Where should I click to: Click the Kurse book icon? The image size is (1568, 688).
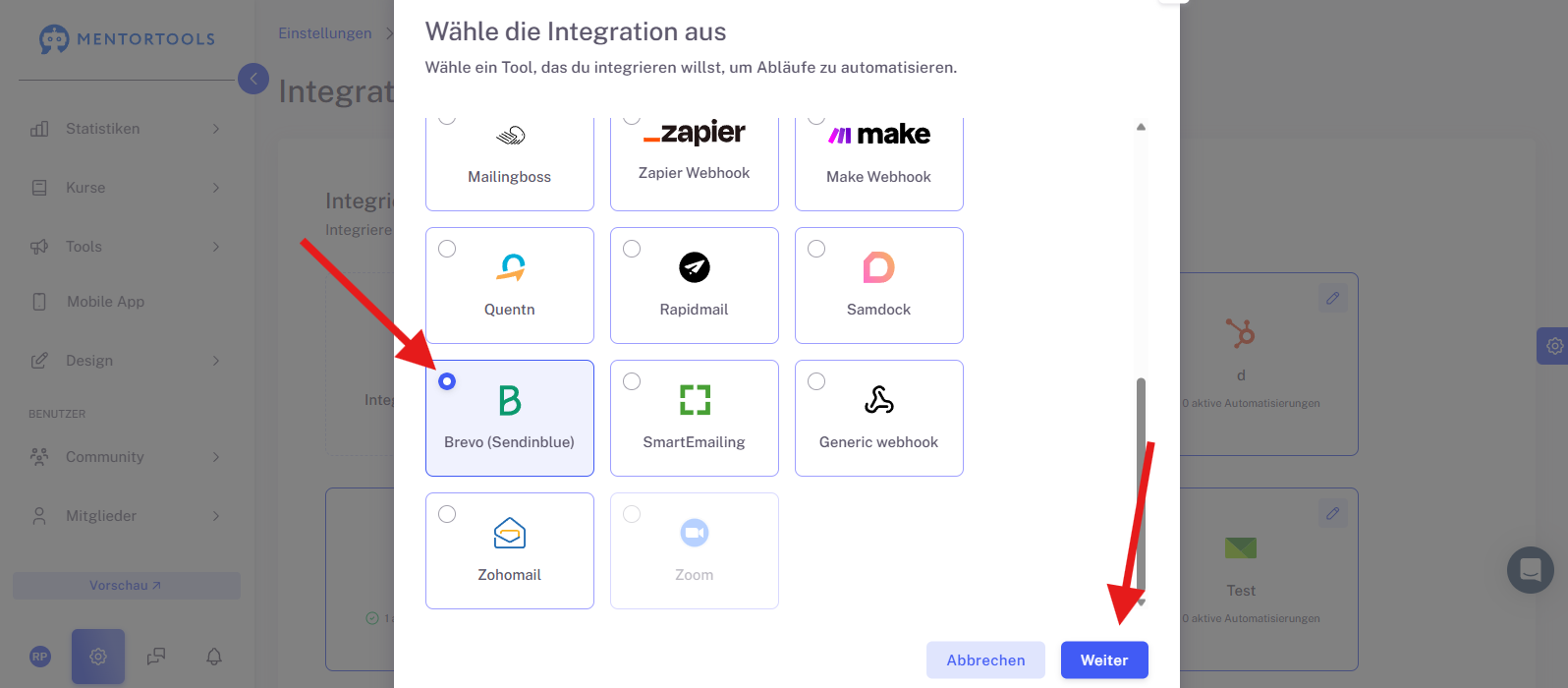click(39, 188)
